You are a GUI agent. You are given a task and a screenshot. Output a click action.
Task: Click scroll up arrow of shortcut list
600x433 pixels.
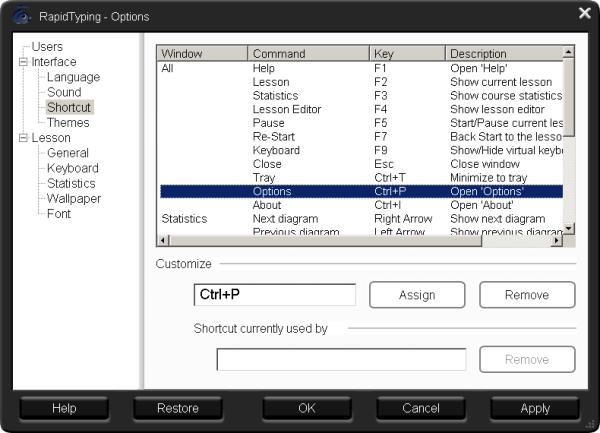point(569,52)
